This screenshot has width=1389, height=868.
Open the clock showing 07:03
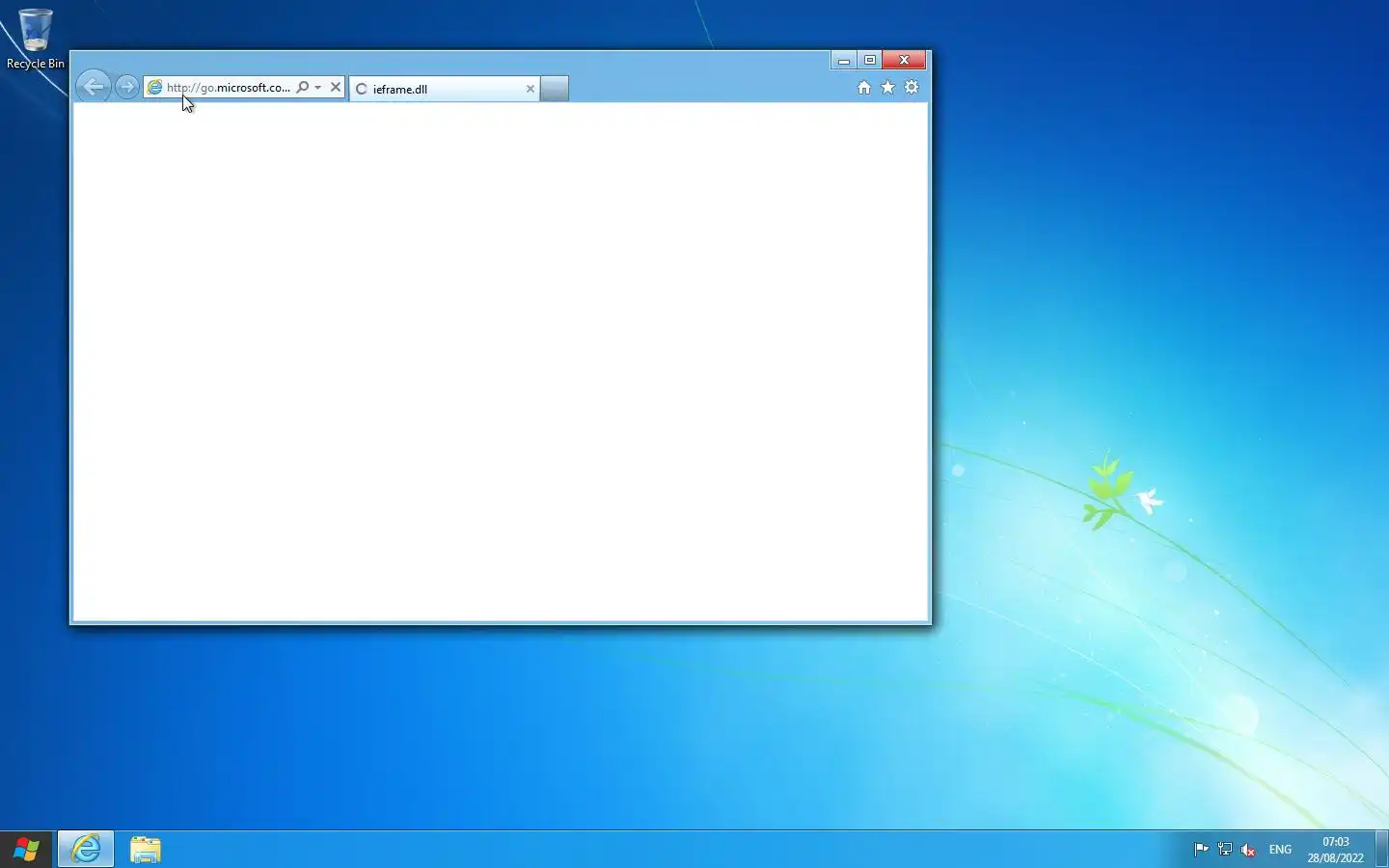coord(1336,850)
